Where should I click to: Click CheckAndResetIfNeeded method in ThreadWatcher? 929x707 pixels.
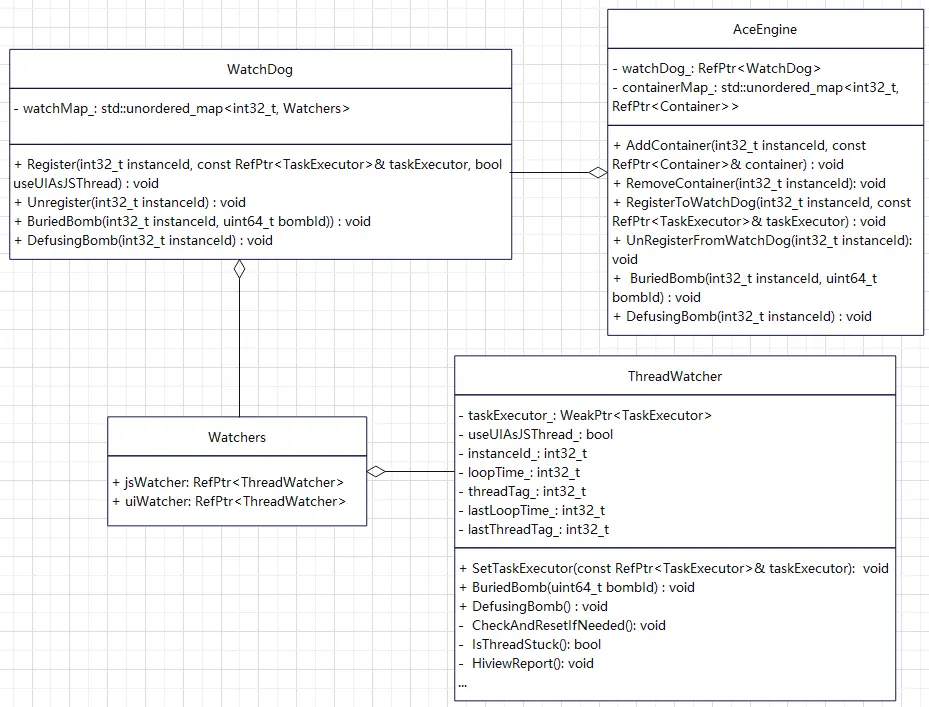pyautogui.click(x=562, y=625)
